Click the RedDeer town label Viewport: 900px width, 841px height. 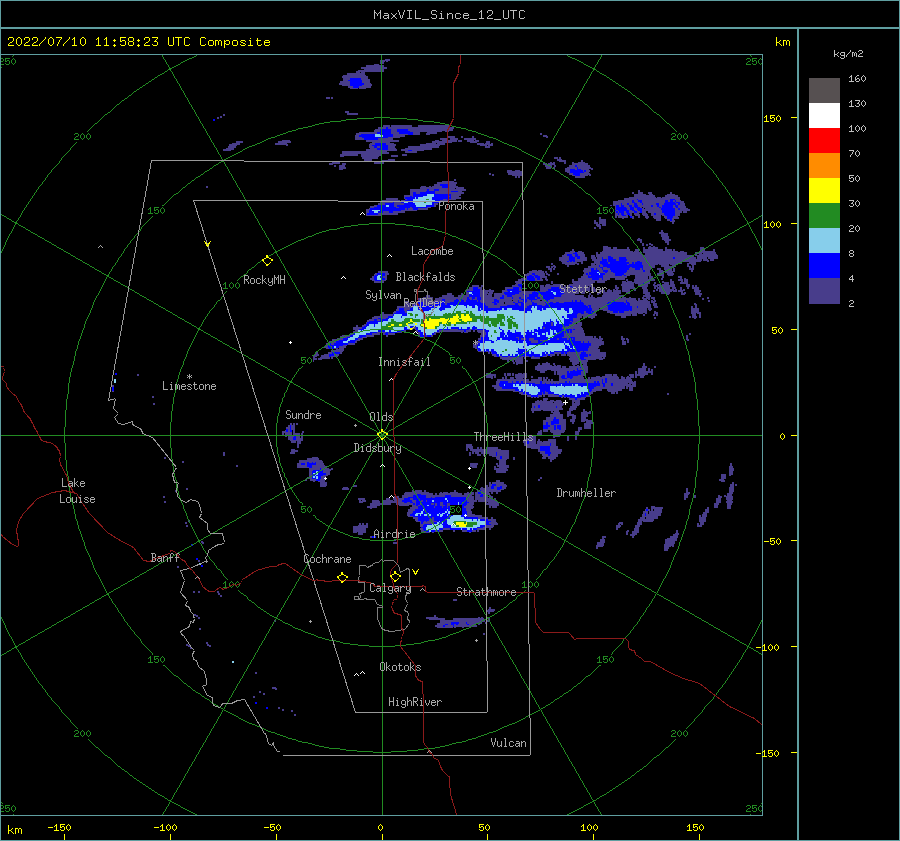tap(424, 303)
